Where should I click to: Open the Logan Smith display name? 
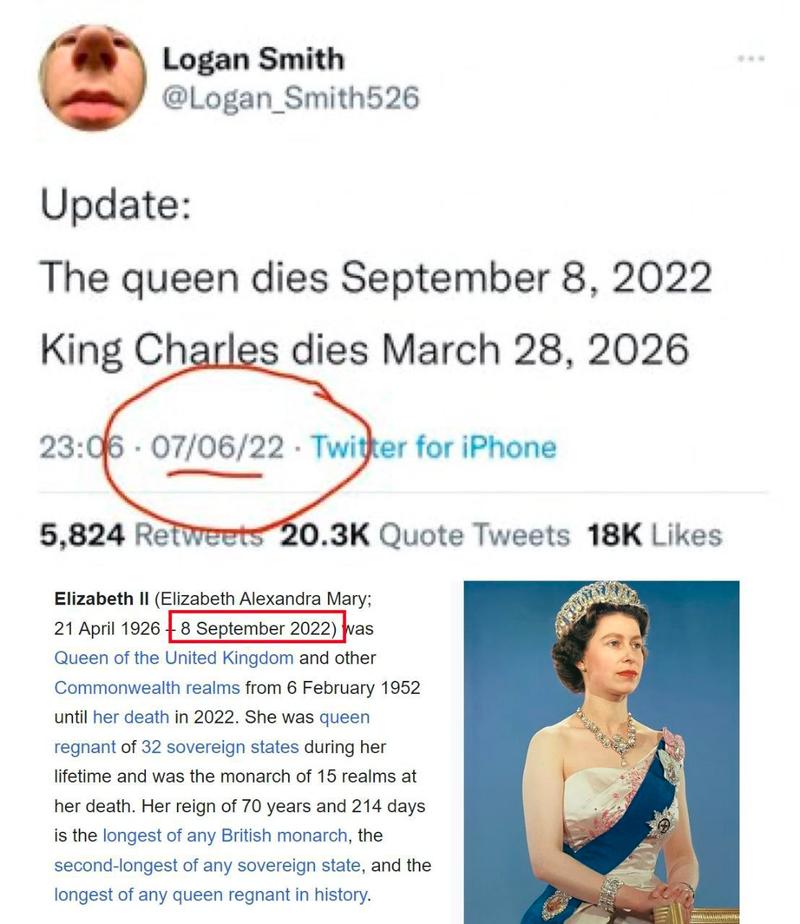point(253,59)
